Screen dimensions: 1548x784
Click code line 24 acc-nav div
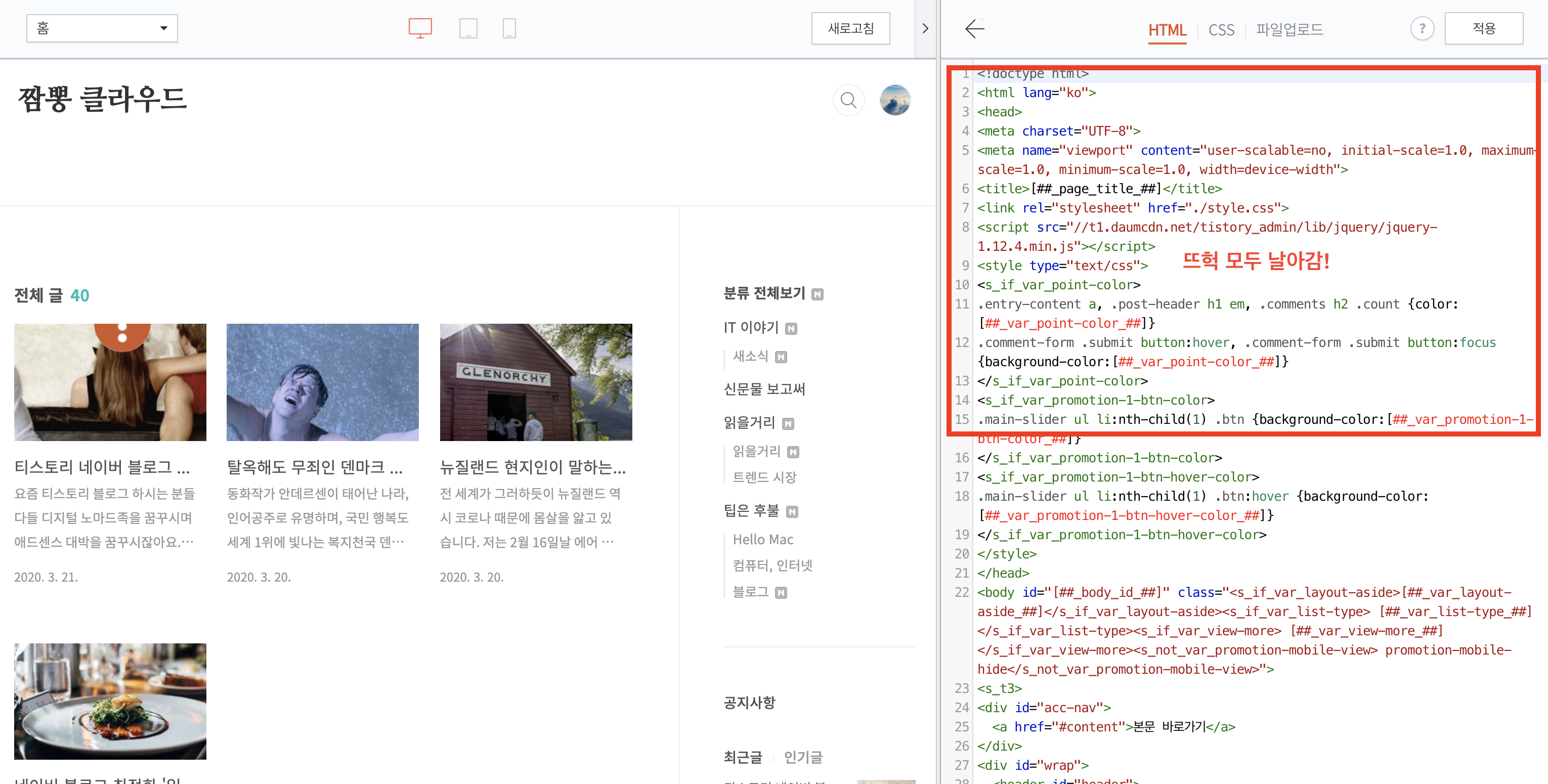(x=1044, y=708)
